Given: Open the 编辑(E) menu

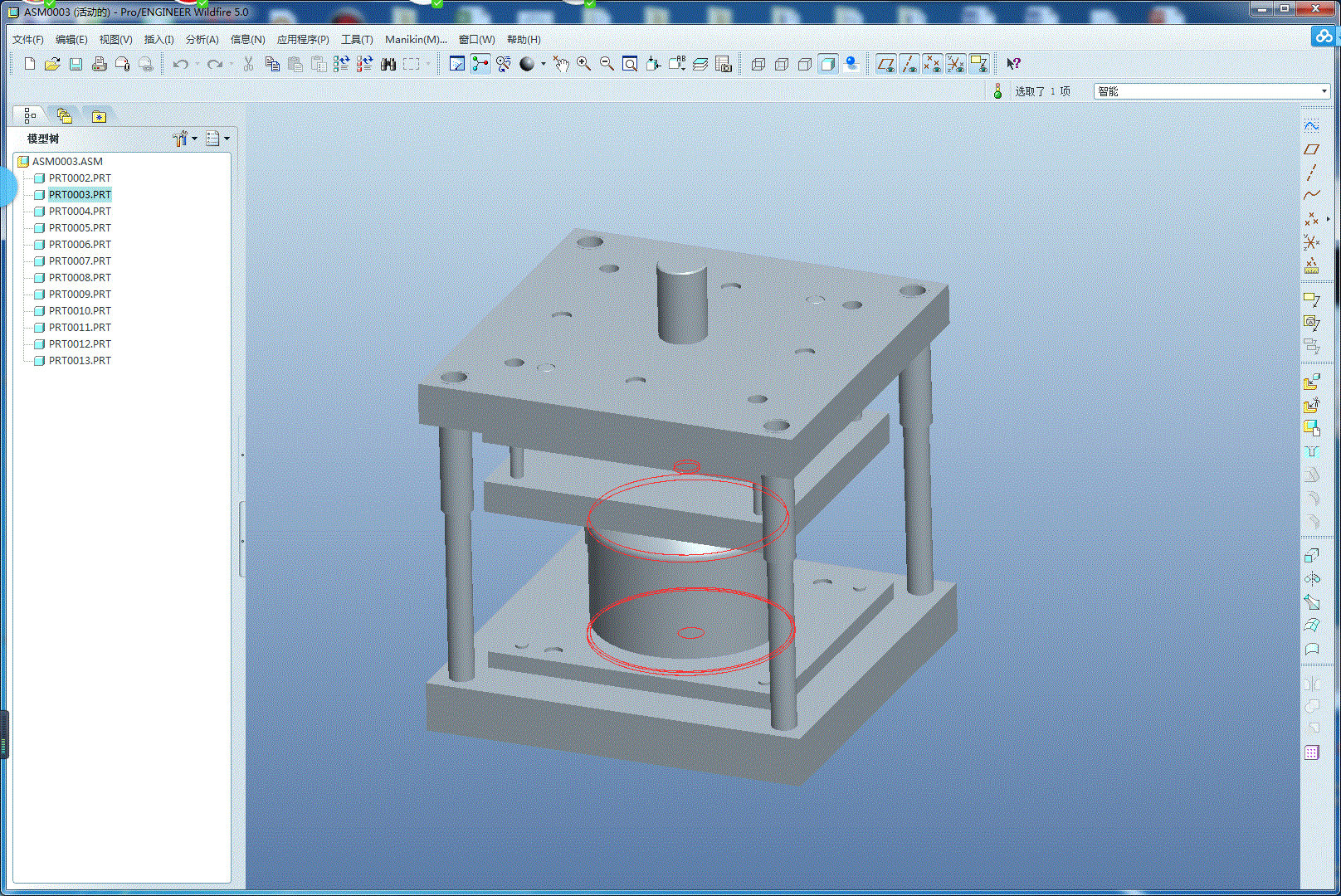Looking at the screenshot, I should click(x=71, y=39).
